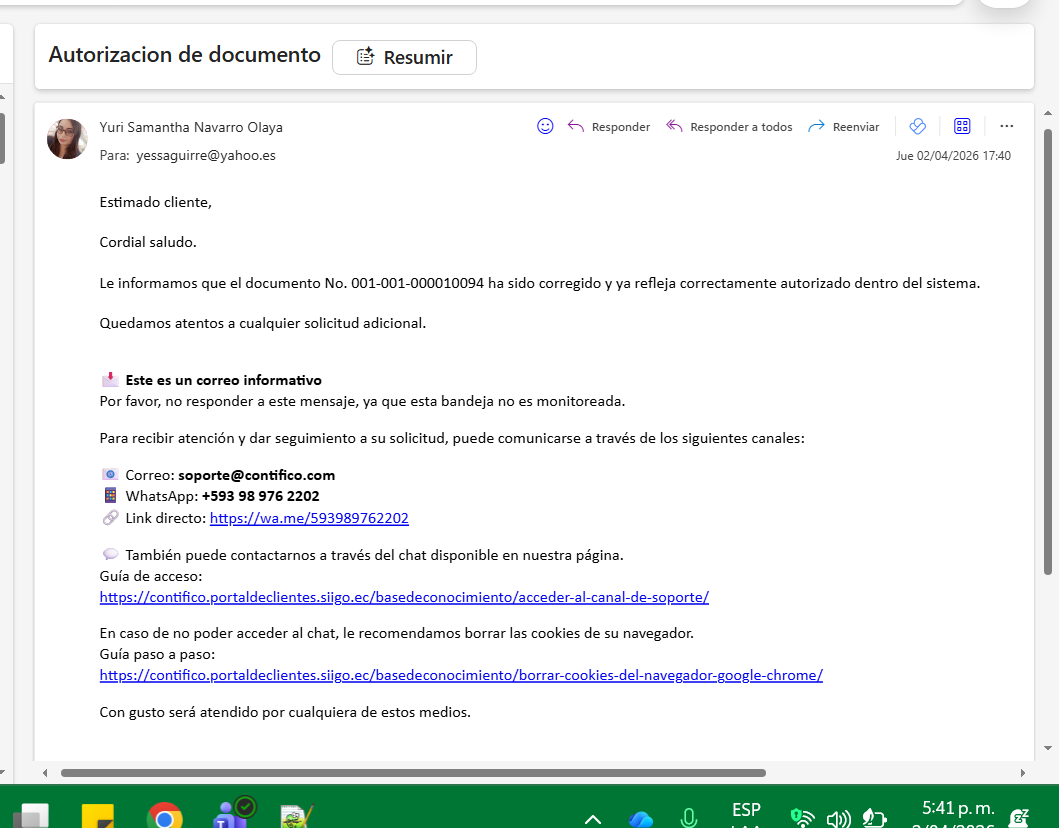The image size is (1059, 828).
Task: Click sender Yuri Samantha Navarro Olaya's profile photo
Action: coord(67,139)
